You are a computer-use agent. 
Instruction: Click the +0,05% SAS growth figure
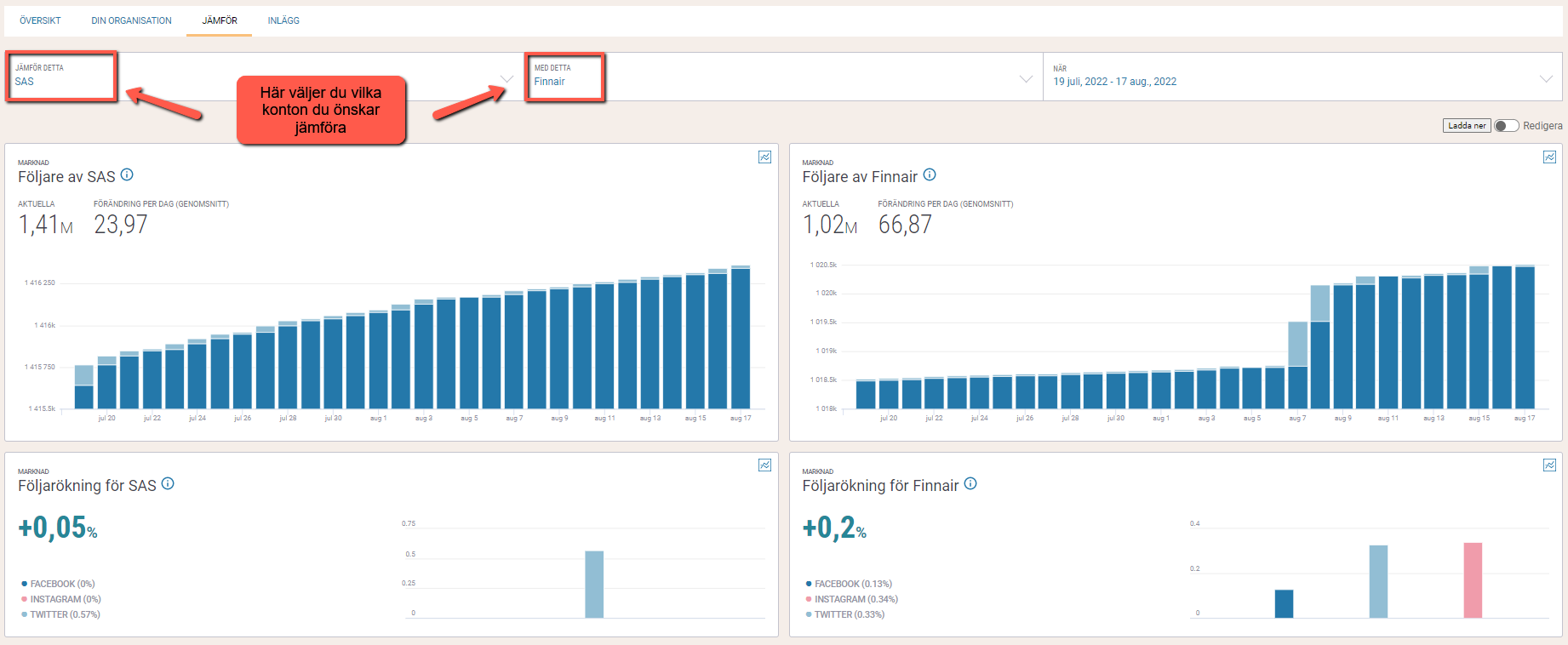58,528
